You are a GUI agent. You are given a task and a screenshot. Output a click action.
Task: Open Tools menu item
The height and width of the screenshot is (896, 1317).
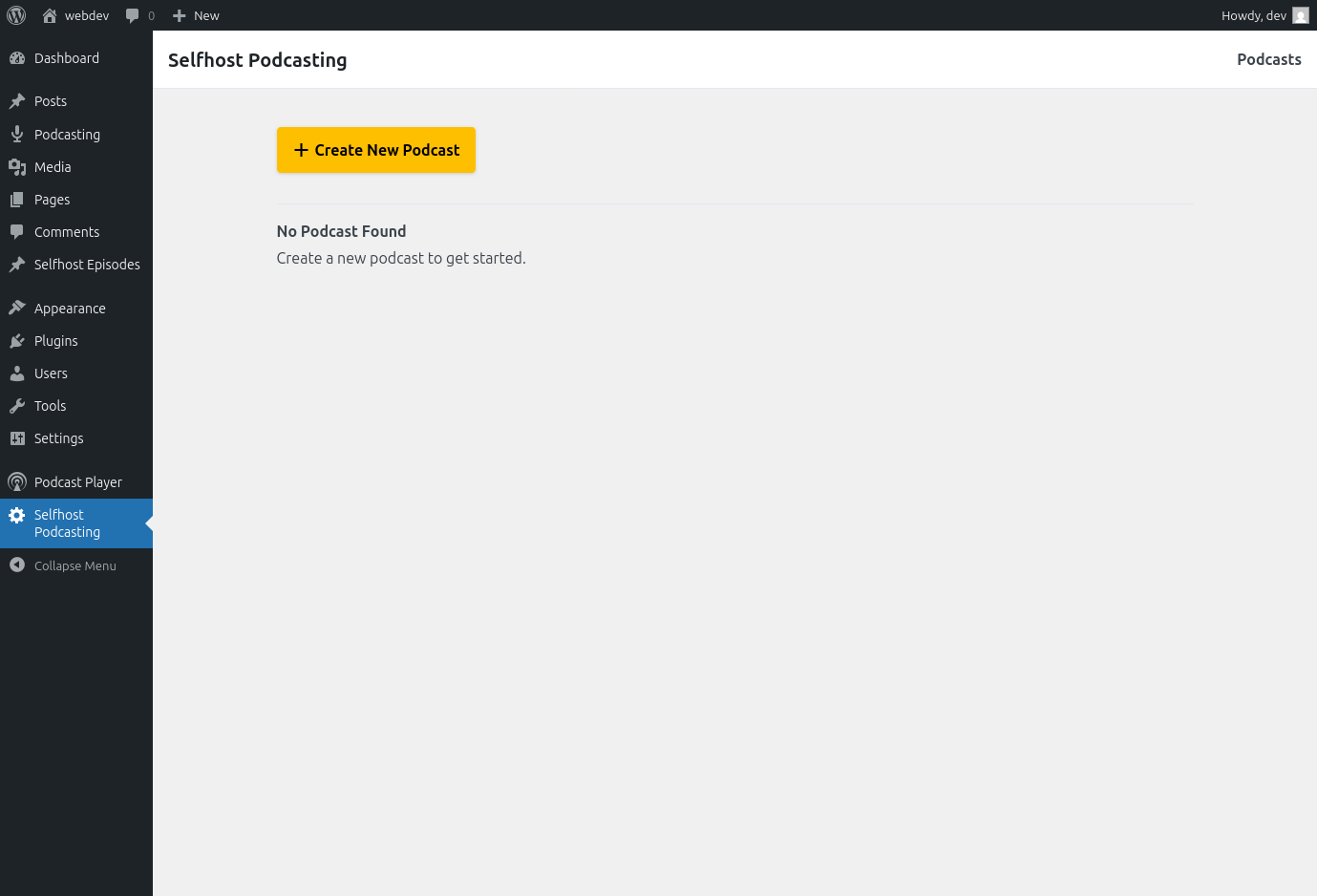pos(51,406)
